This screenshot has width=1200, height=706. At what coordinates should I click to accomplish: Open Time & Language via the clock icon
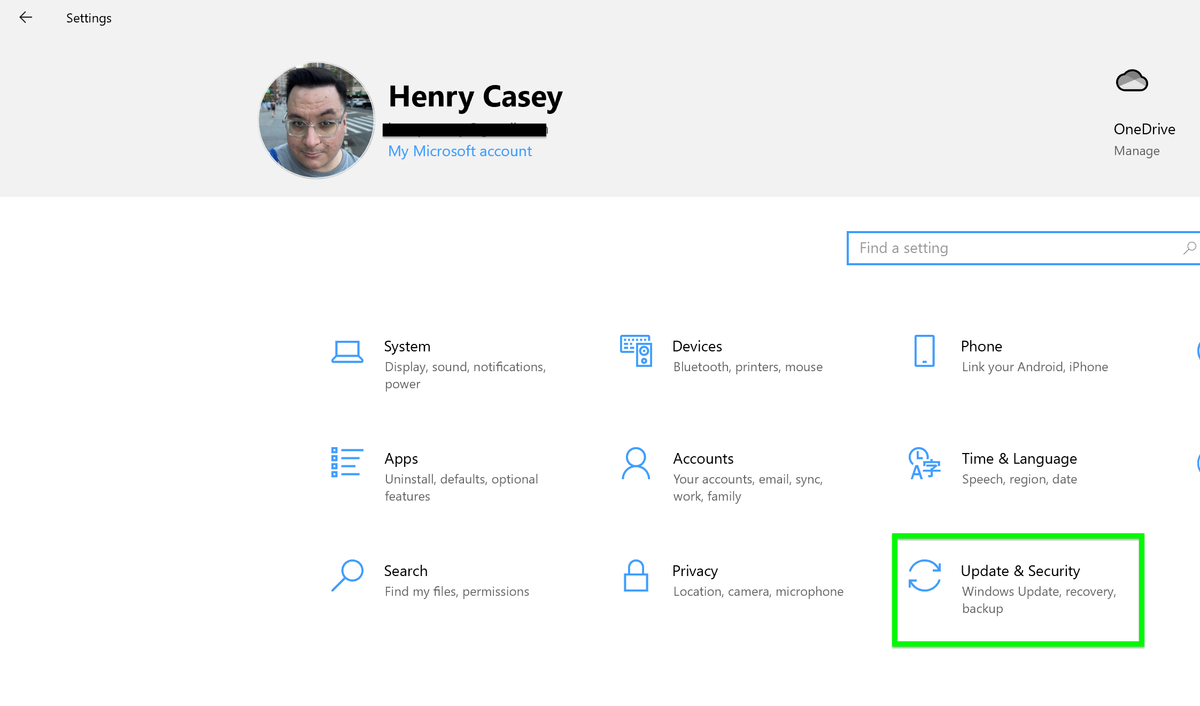923,464
